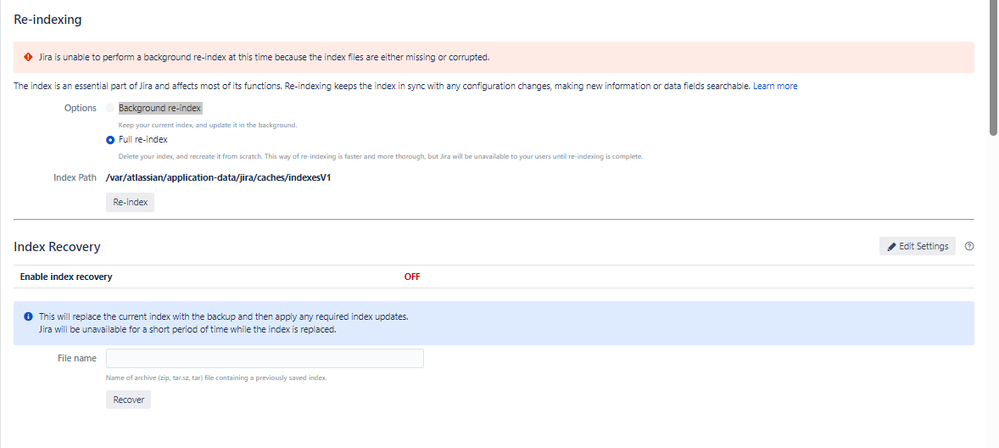Select the Background re-index radio option
This screenshot has height=448, width=999.
coord(110,108)
